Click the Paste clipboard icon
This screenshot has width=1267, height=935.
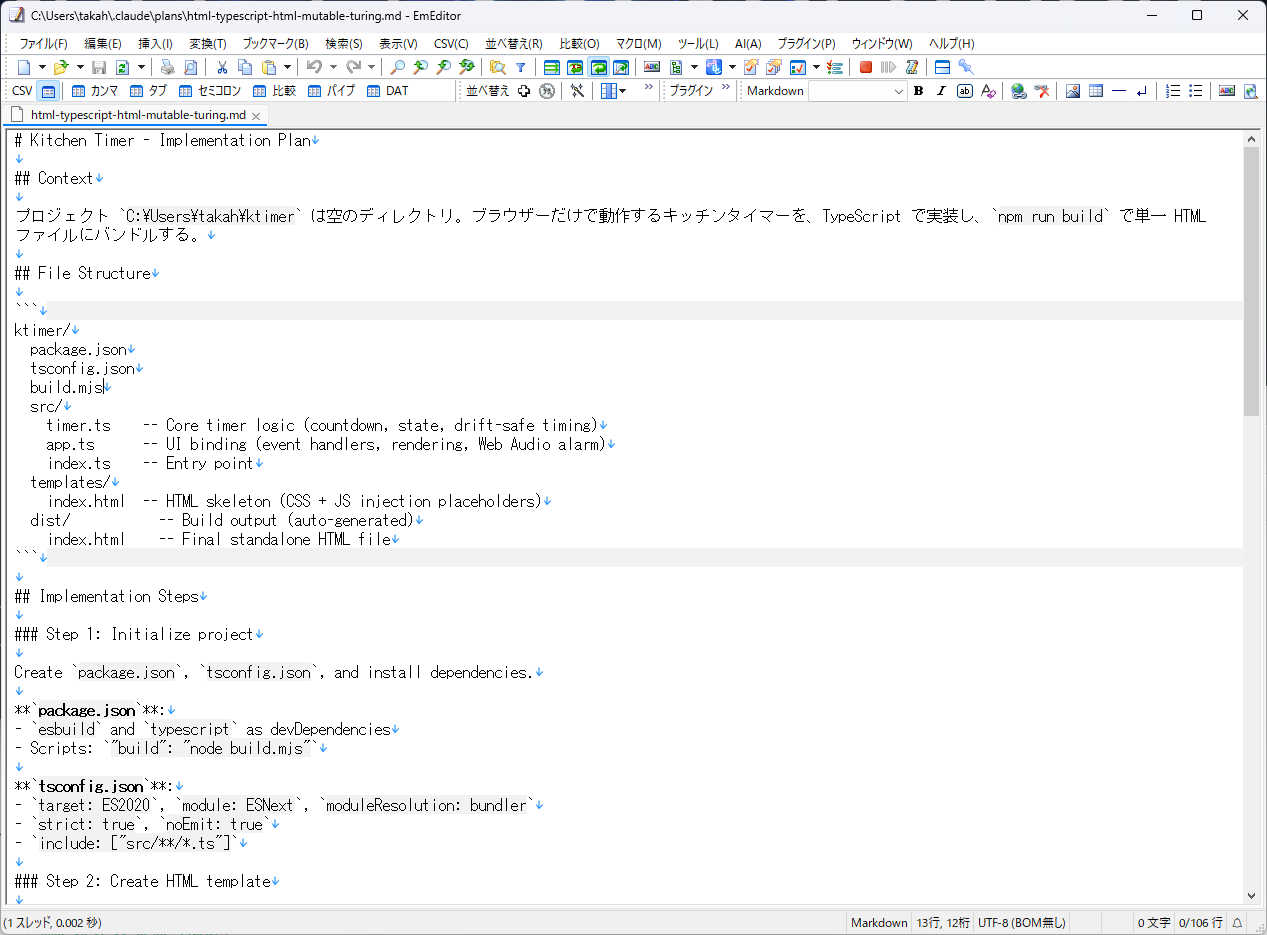pos(269,67)
